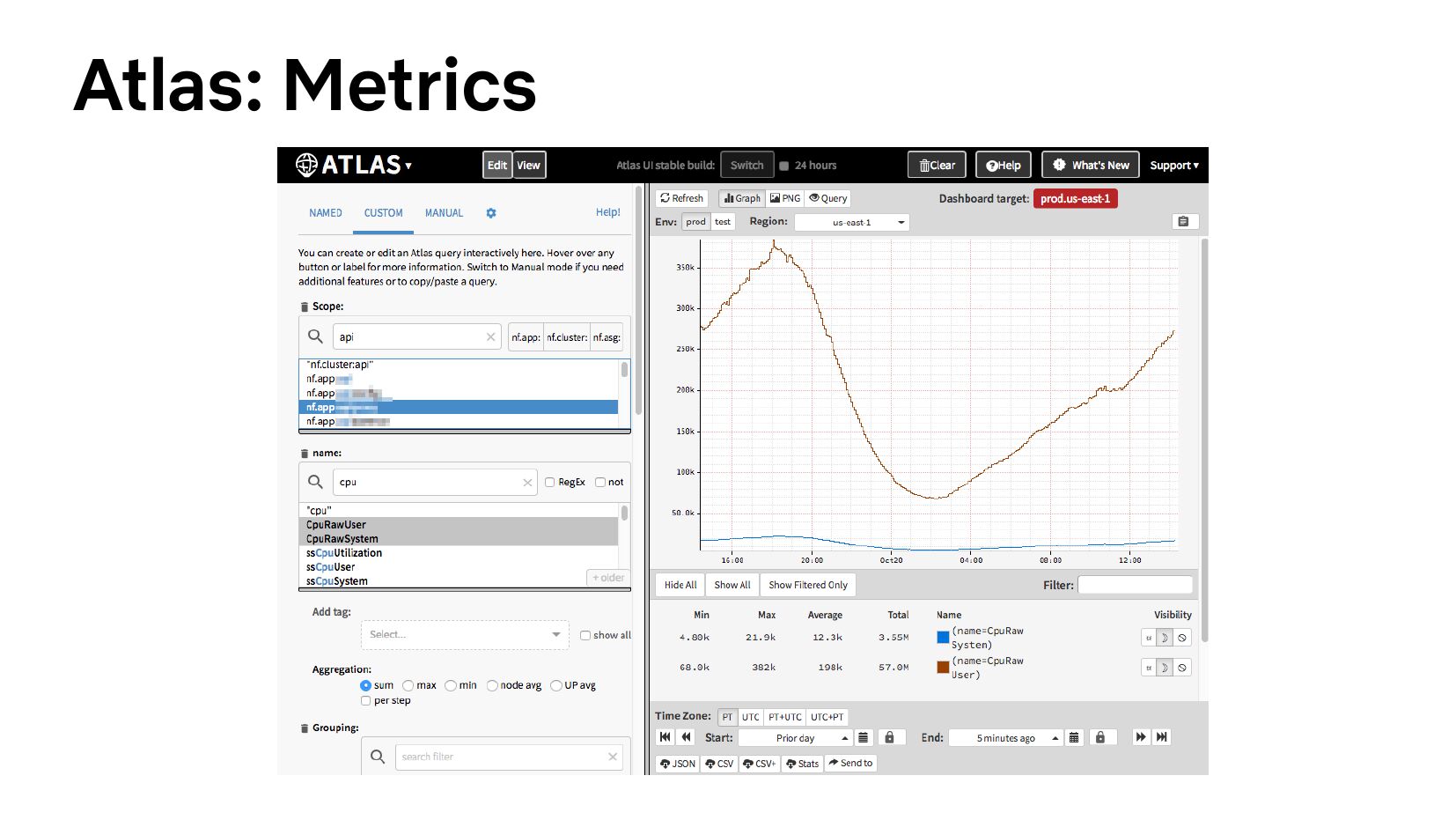Open the Region dropdown showing us-east-1
This screenshot has height=820, width=1456.
pos(851,223)
